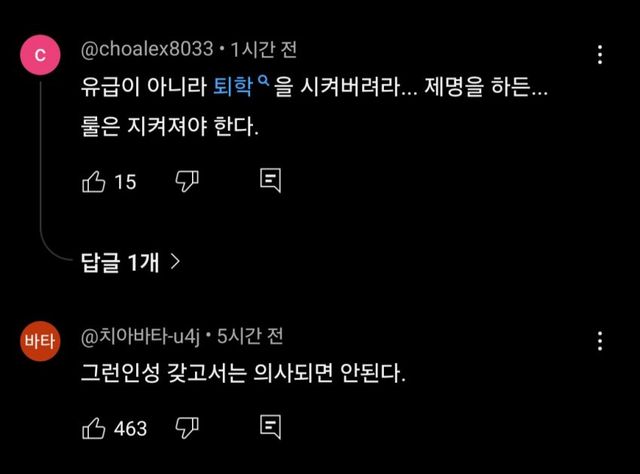640x474 pixels.
Task: Click the chevron next to 답글 1개
Action: (176, 262)
